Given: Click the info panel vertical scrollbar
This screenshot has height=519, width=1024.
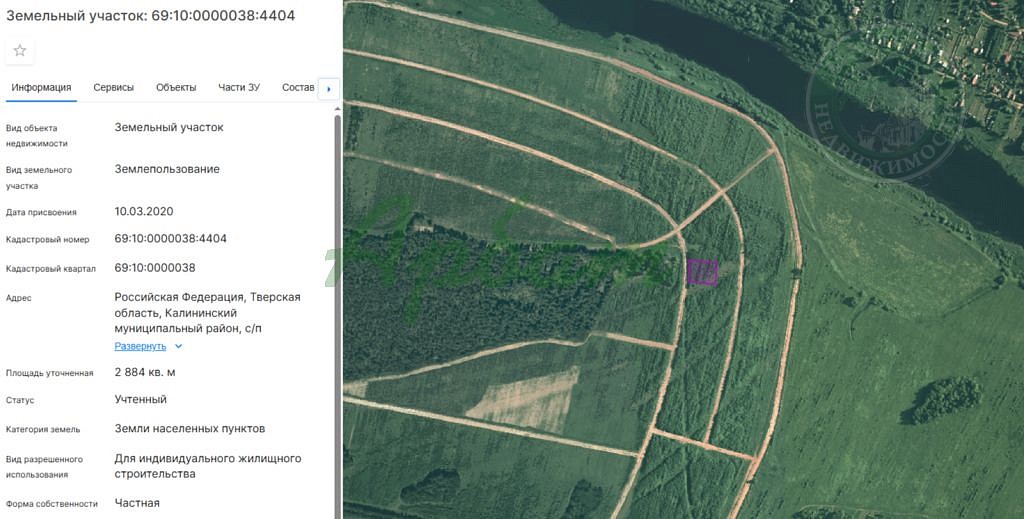Looking at the screenshot, I should (337, 300).
